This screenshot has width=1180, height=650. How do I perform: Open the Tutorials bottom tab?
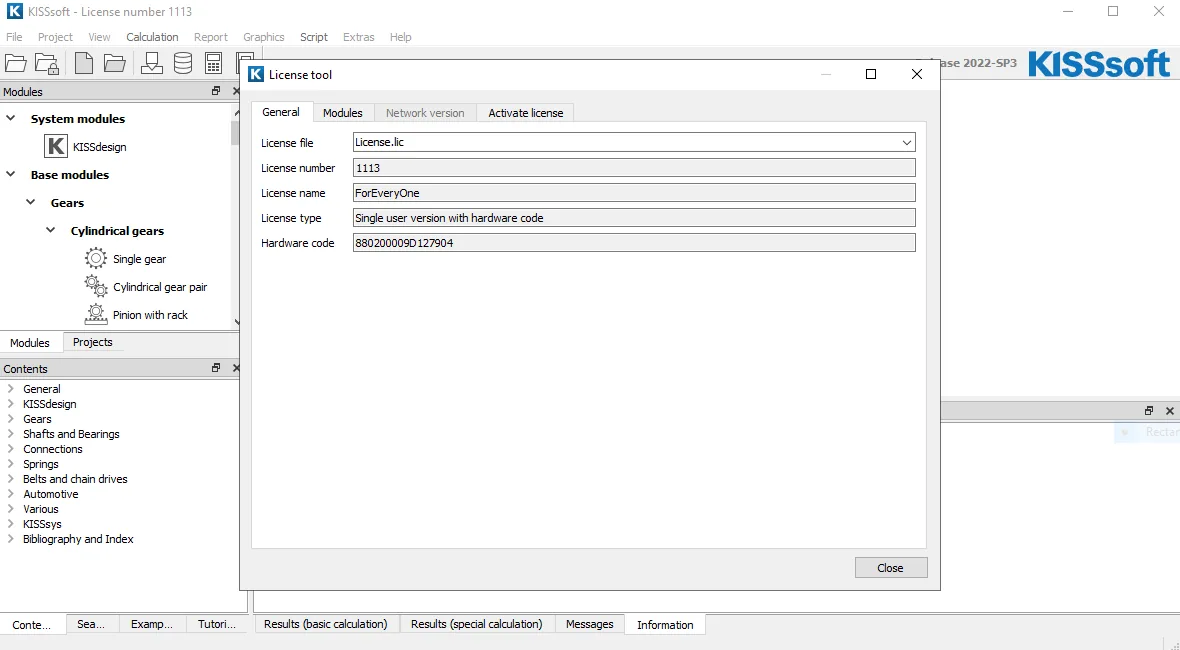[x=217, y=624]
